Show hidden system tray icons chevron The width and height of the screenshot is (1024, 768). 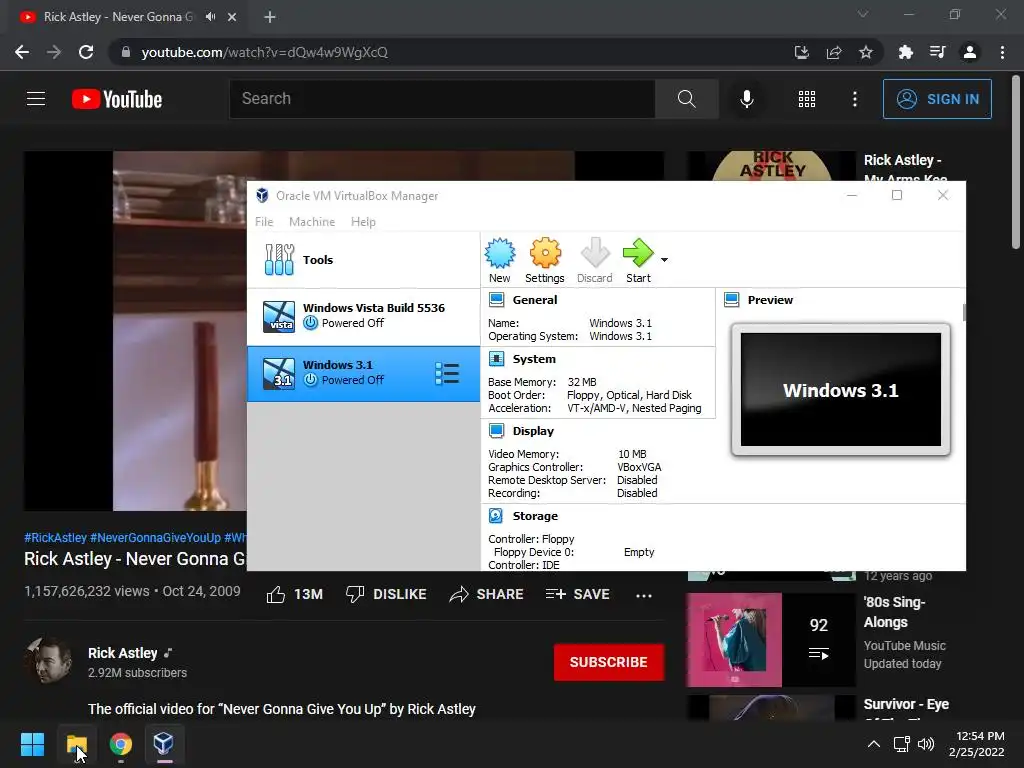point(874,744)
